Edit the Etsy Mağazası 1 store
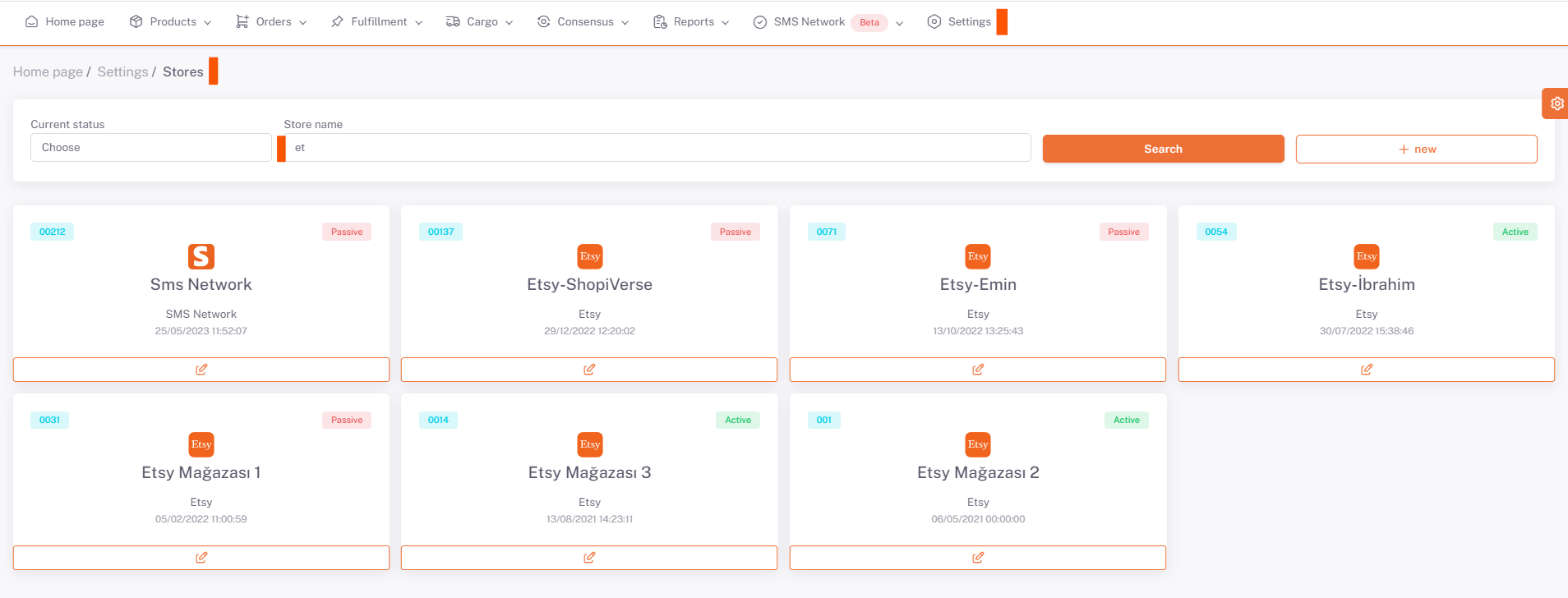1568x598 pixels. click(201, 558)
